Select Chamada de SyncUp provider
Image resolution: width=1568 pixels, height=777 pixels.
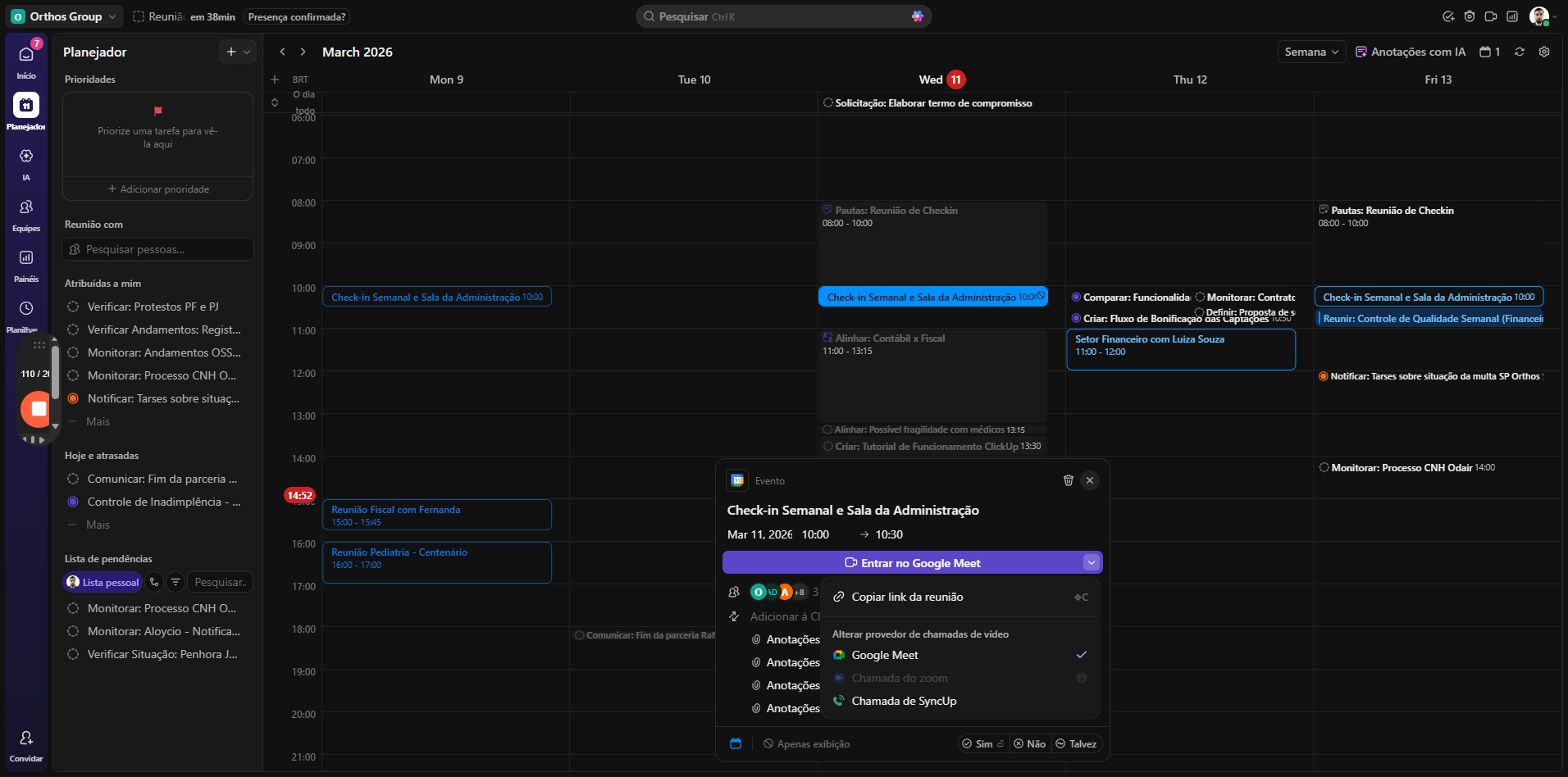pos(904,701)
